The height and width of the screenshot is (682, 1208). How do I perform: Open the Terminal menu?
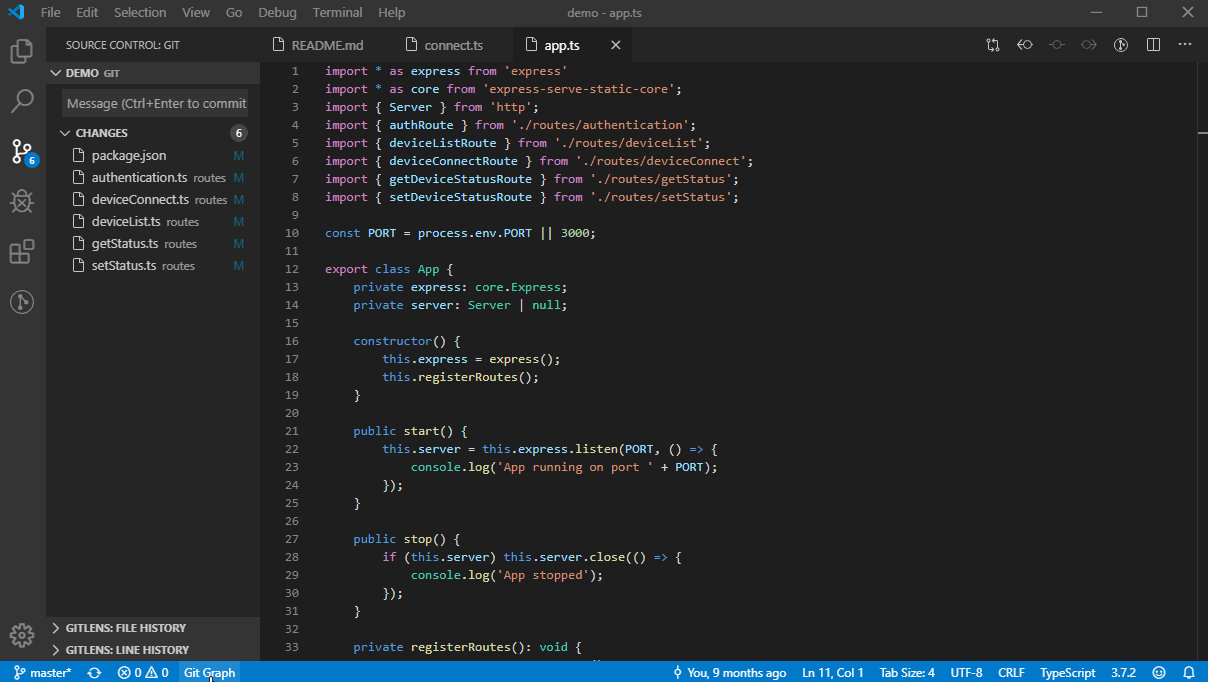[337, 12]
